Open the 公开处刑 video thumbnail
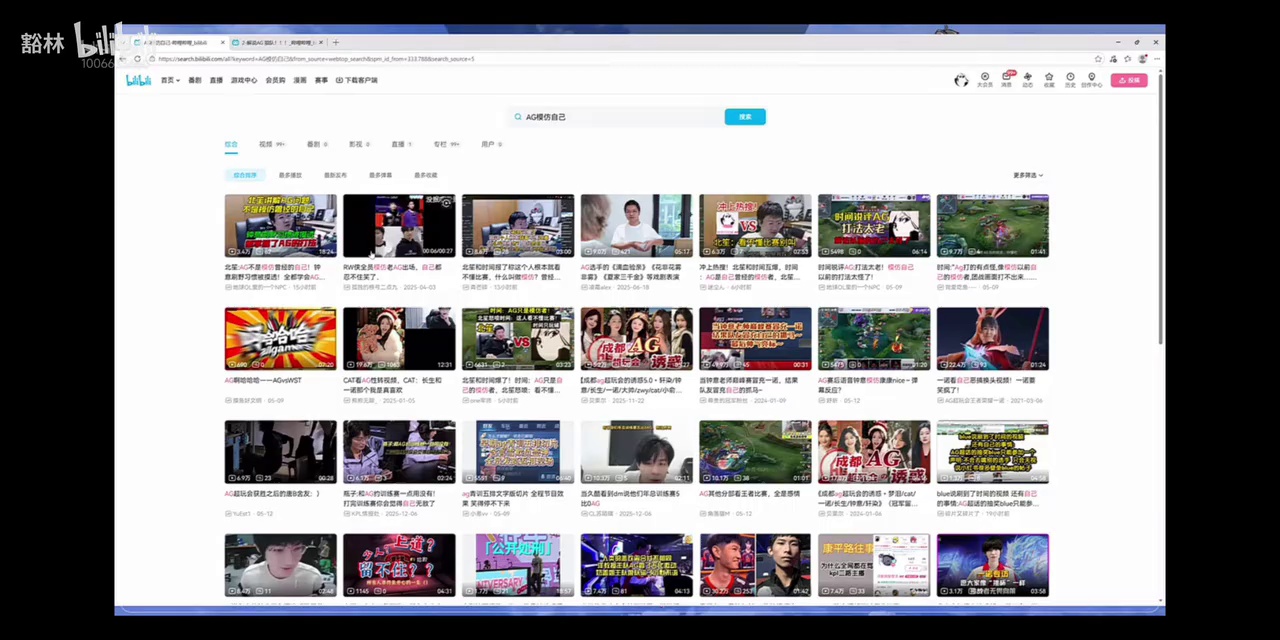Image resolution: width=1280 pixels, height=640 pixels. point(518,565)
